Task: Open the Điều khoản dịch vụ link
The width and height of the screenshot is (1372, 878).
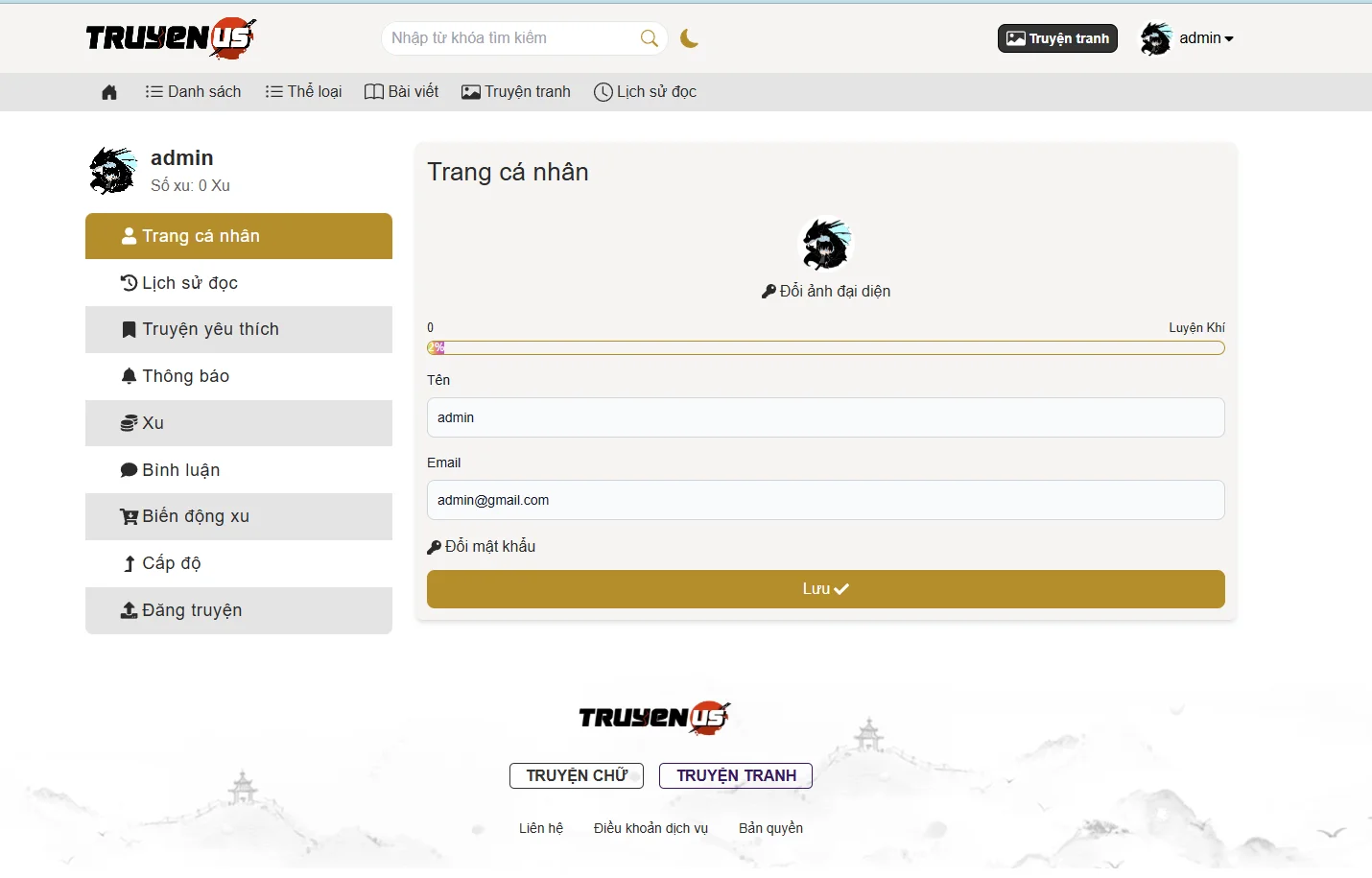Action: pyautogui.click(x=651, y=827)
